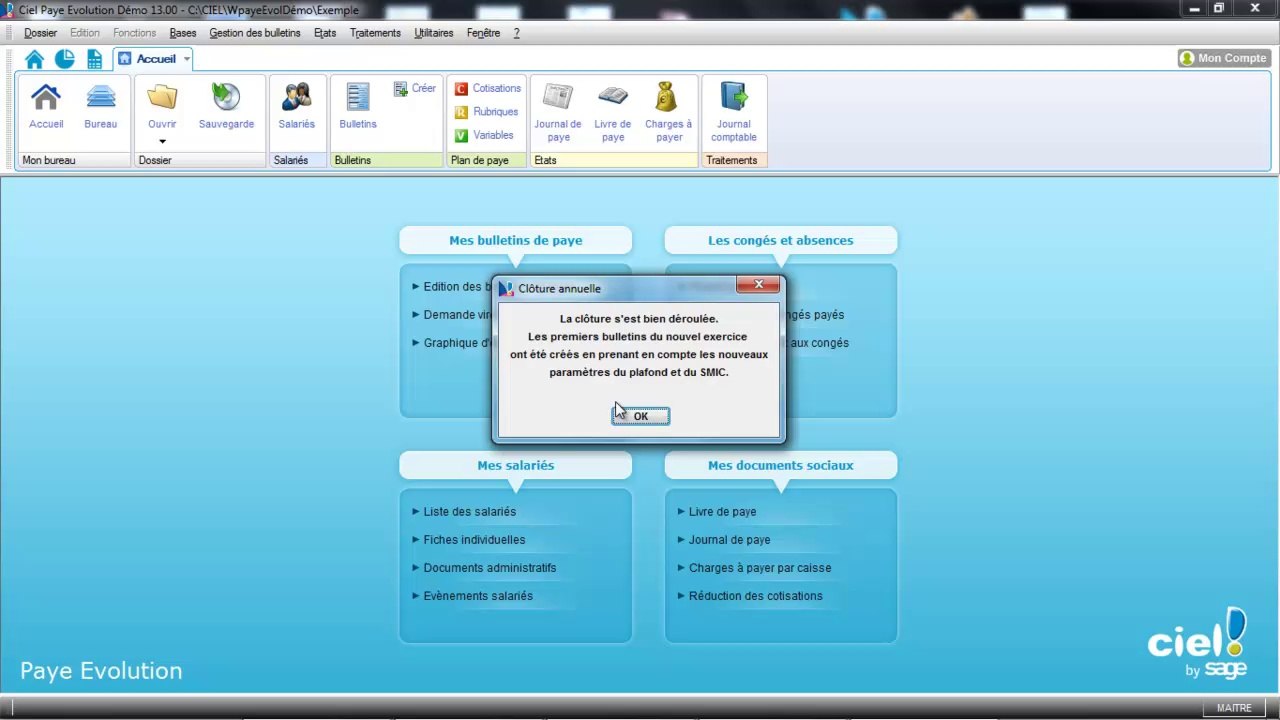1280x720 pixels.
Task: Open Variables in Plan de paye
Action: click(484, 135)
